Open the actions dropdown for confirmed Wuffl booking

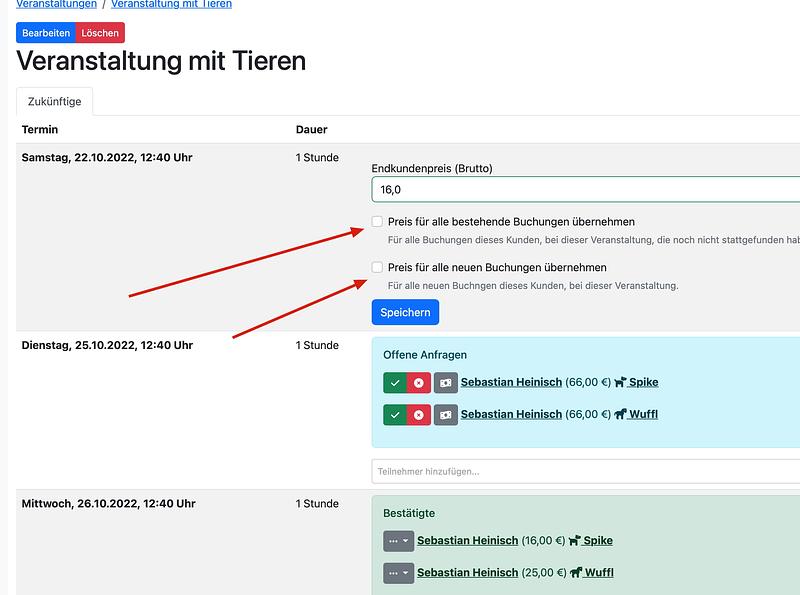[398, 573]
